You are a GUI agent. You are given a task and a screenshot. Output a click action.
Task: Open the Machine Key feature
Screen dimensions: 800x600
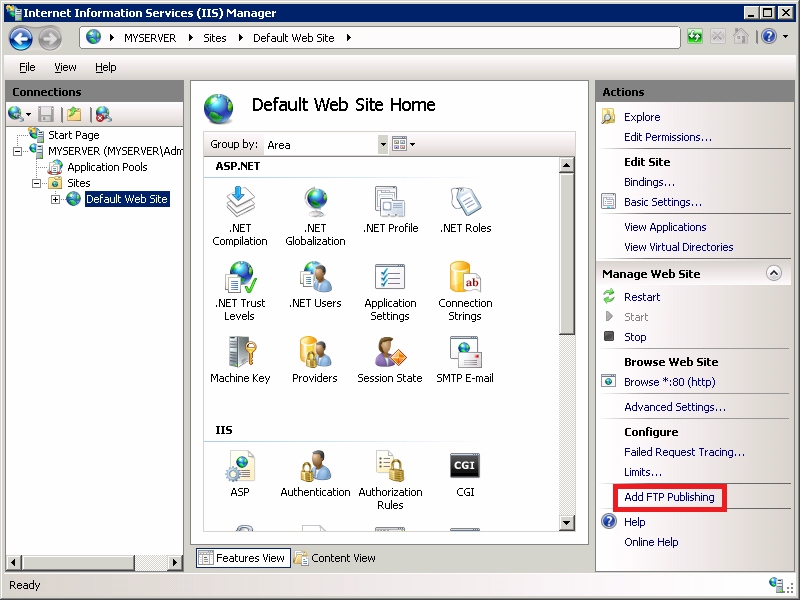240,360
